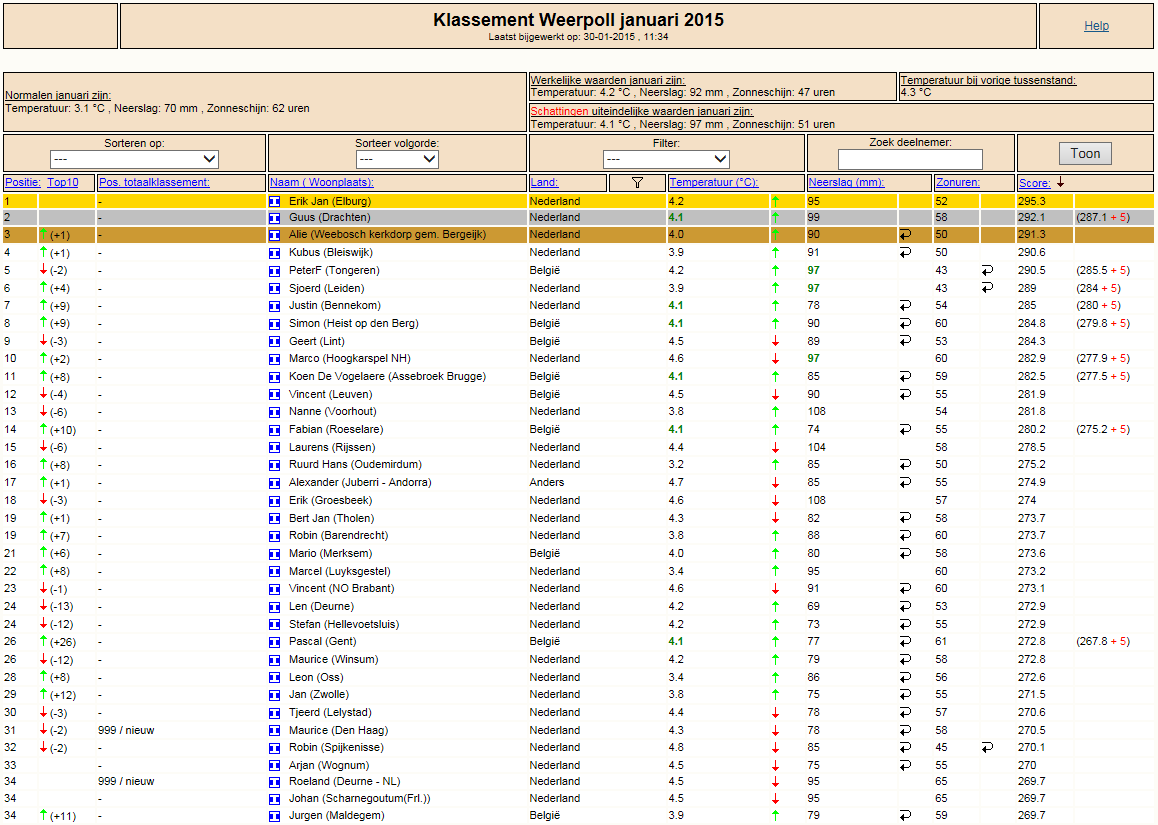Click the down arrow next to Score header
1158x825 pixels.
pos(1060,182)
